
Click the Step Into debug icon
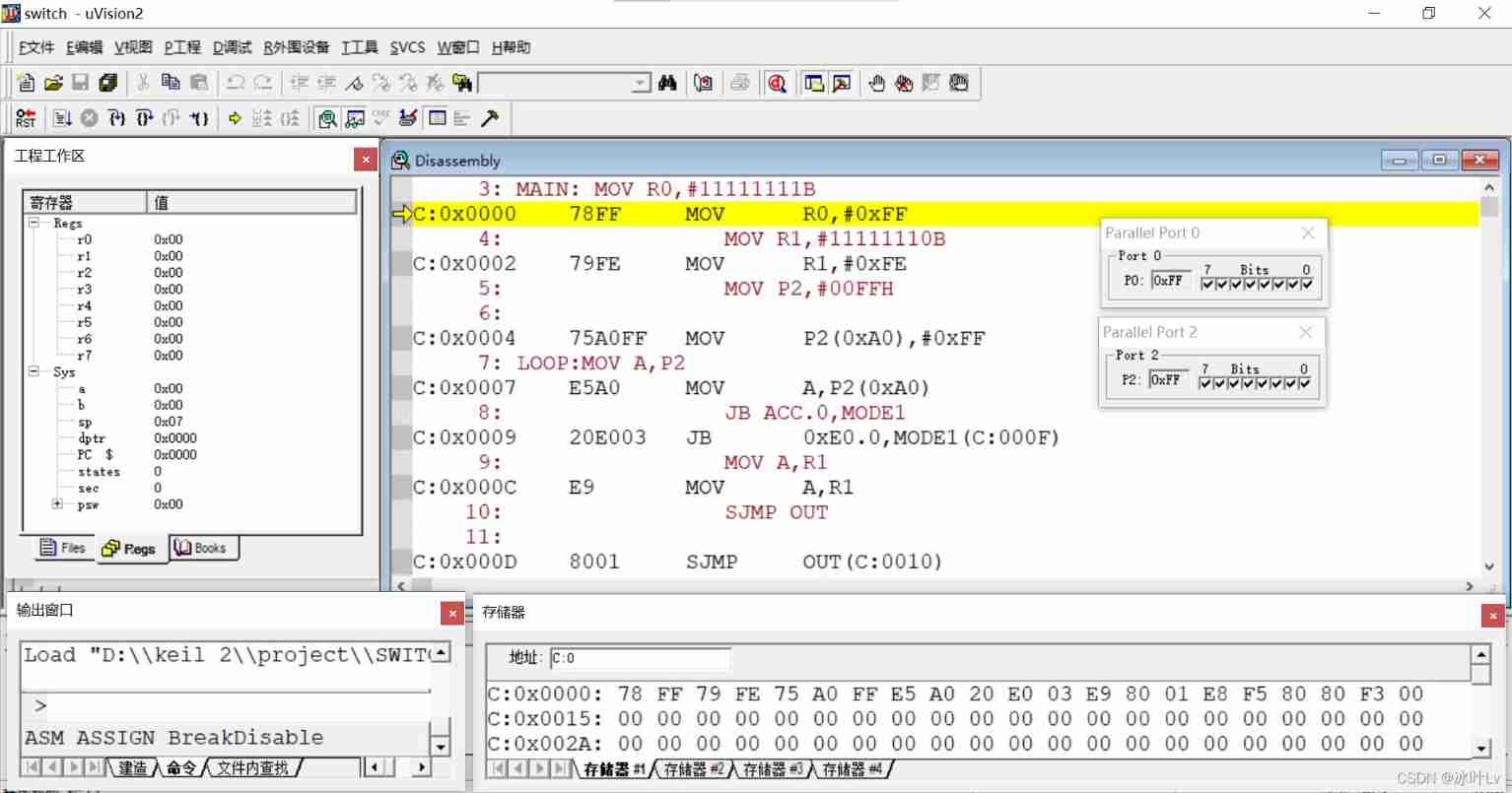116,118
